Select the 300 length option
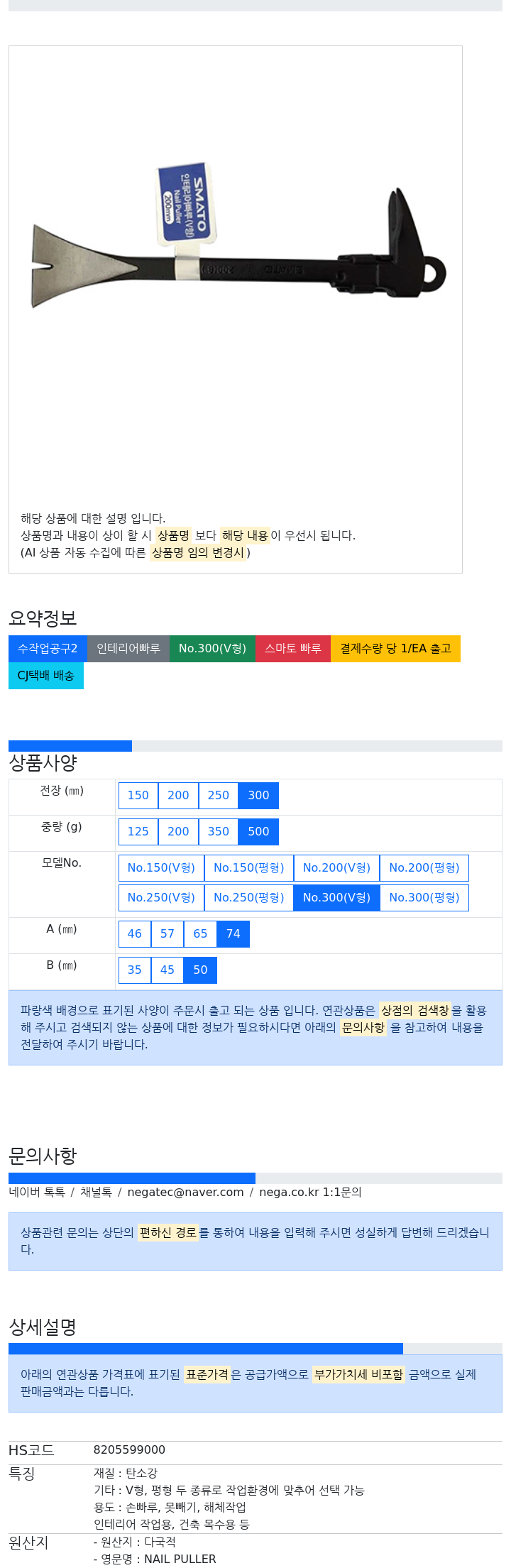 258,795
